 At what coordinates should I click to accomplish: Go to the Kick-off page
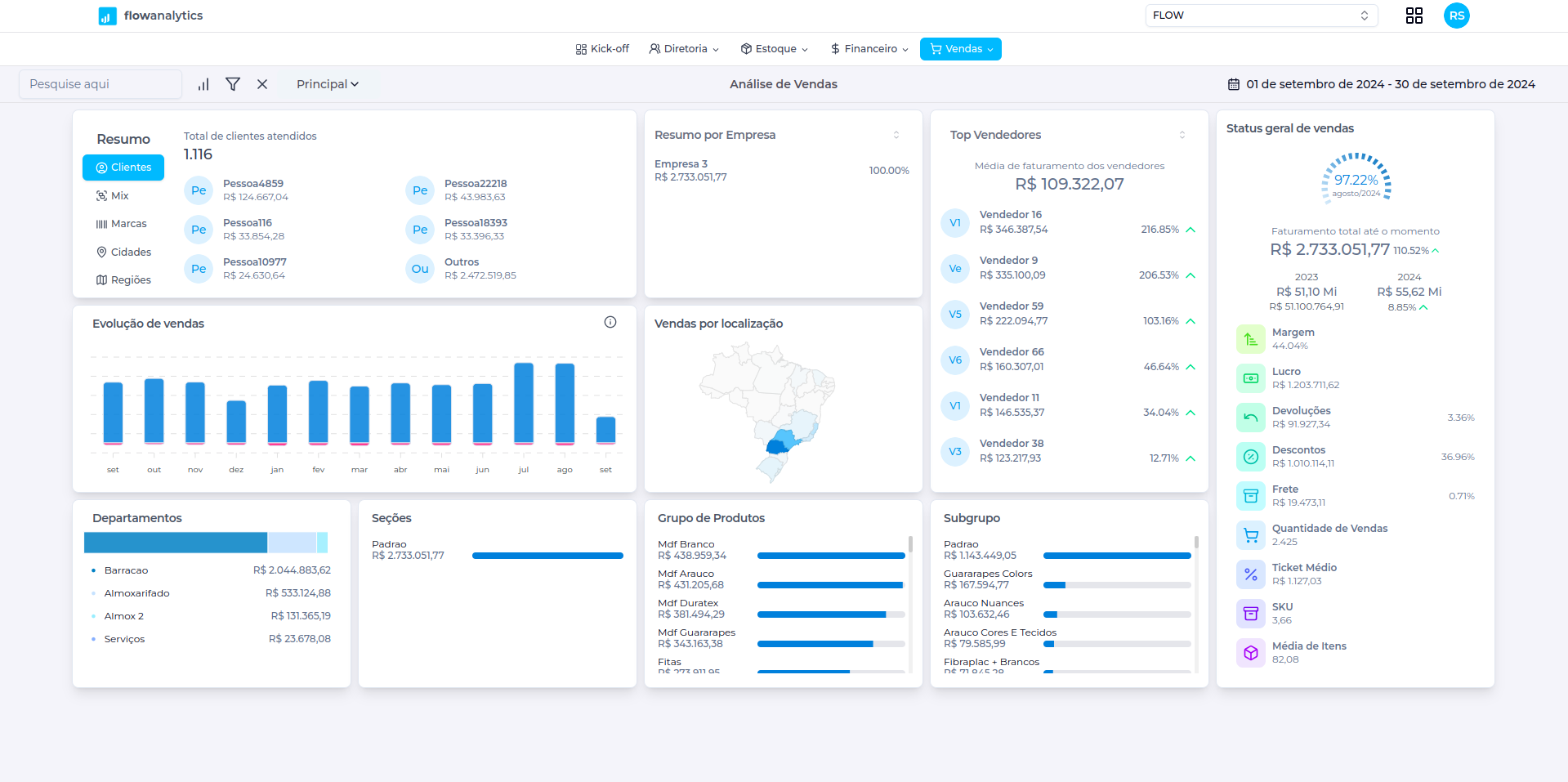coord(602,49)
